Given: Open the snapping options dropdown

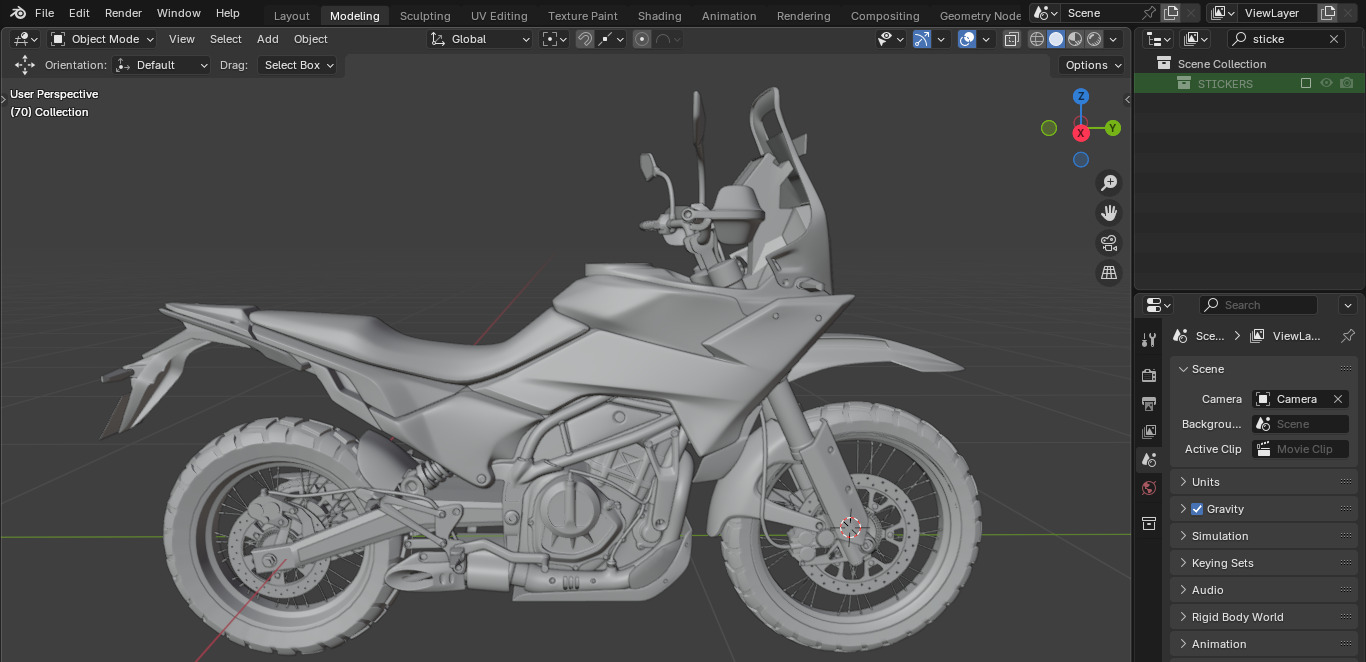Looking at the screenshot, I should [611, 39].
